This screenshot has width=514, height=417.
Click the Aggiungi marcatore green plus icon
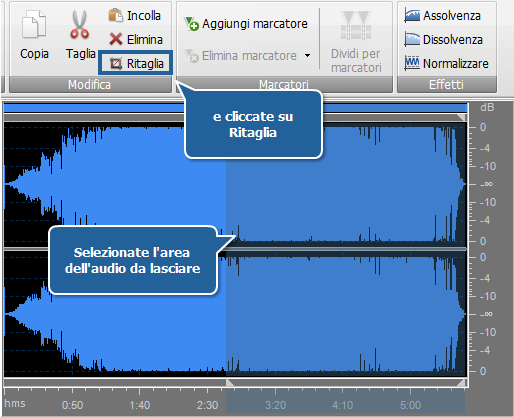(x=192, y=24)
